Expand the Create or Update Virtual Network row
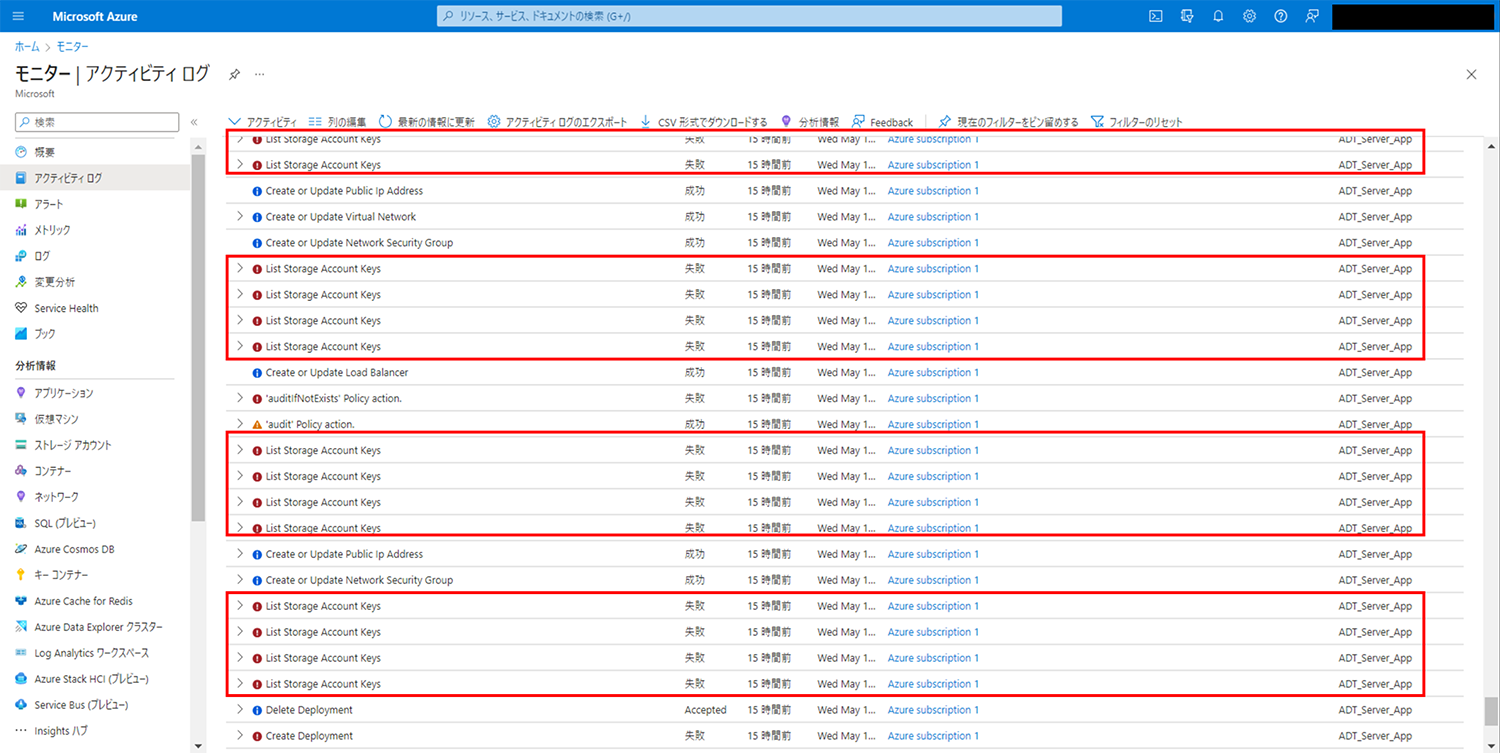The image size is (1500, 753). pyautogui.click(x=240, y=217)
